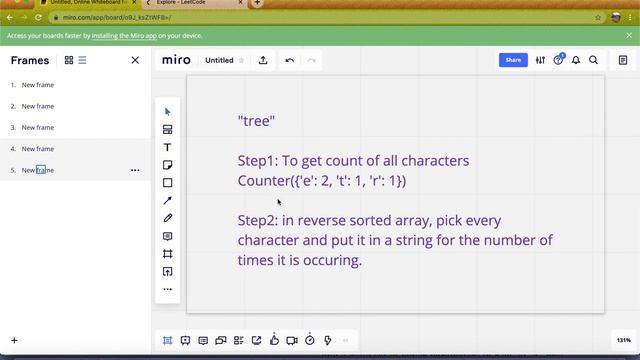This screenshot has height=360, width=640.
Task: Open the notifications bell
Action: coord(576,60)
